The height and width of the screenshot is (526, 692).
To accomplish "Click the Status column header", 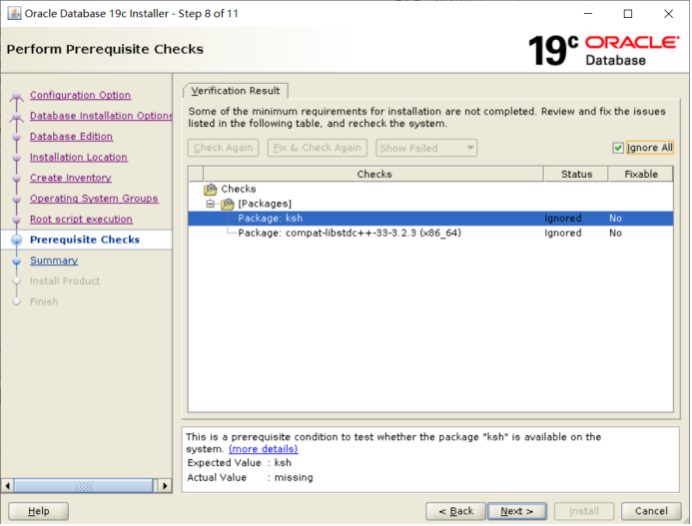I will coord(576,174).
